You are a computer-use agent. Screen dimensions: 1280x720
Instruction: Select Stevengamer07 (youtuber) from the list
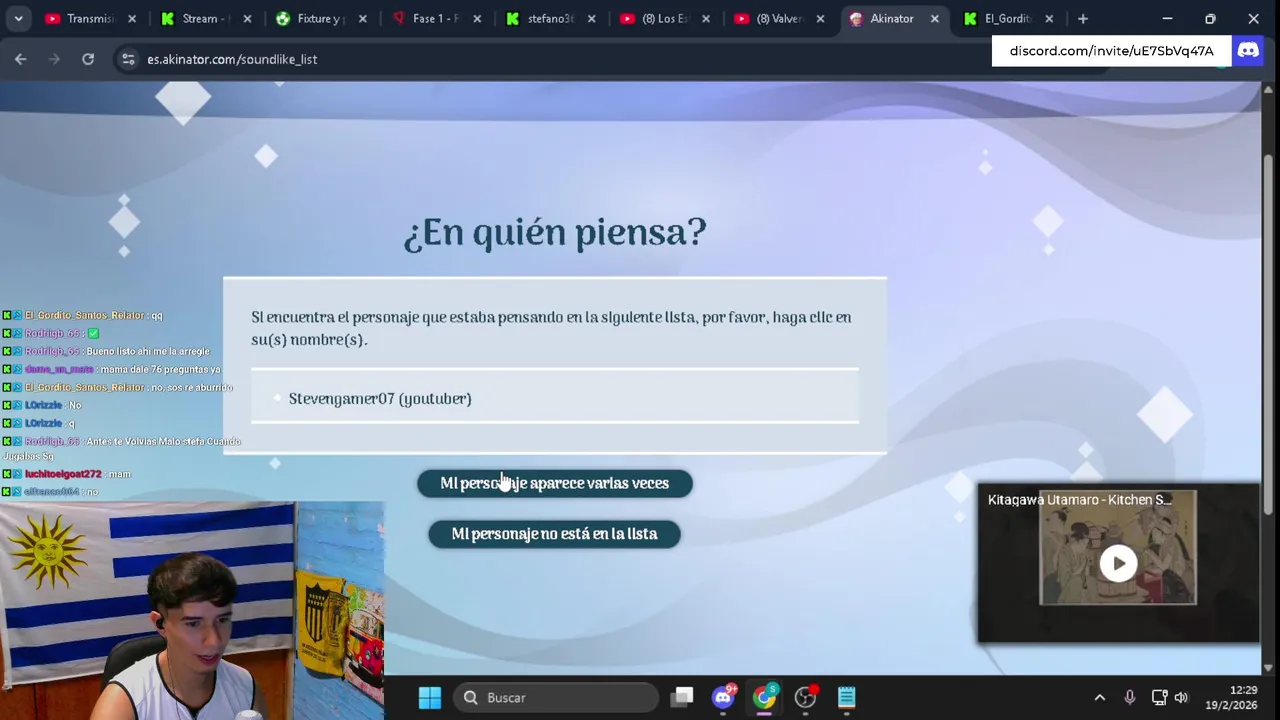[379, 398]
